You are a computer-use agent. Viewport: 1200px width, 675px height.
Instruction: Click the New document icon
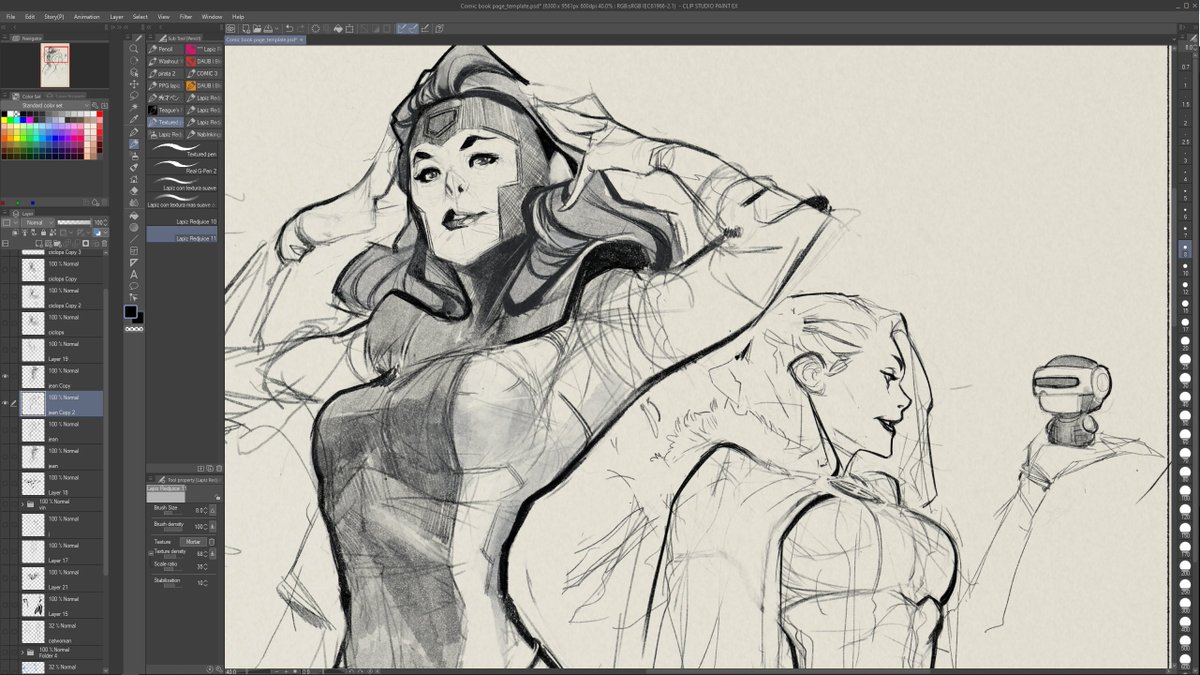pos(246,29)
